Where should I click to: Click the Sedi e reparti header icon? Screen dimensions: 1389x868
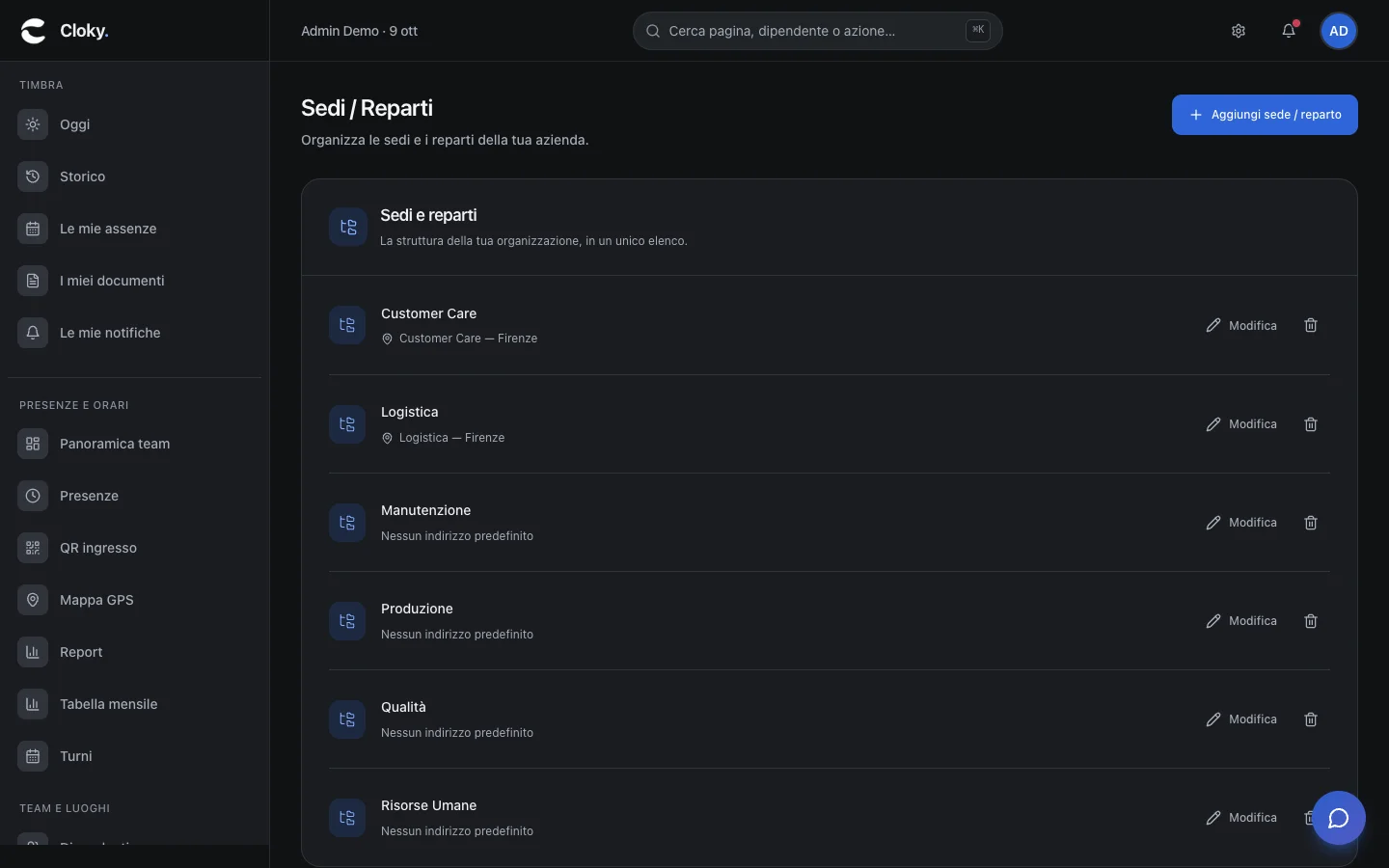point(348,227)
